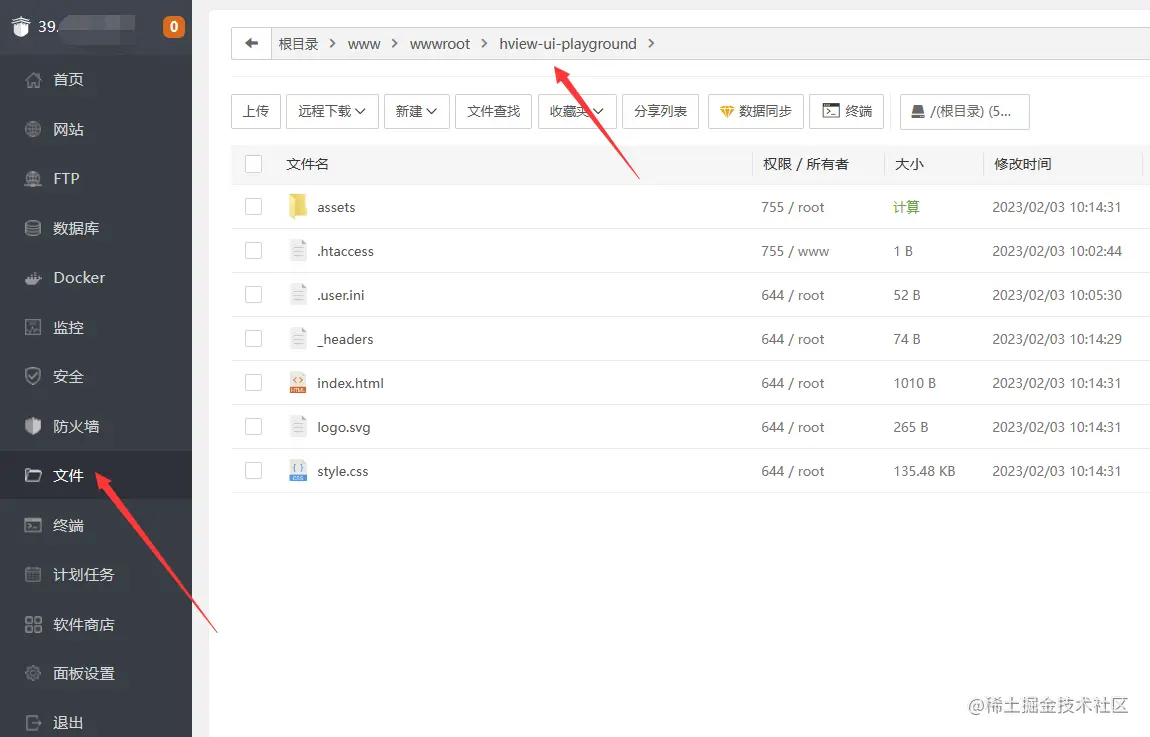1150x737 pixels.
Task: Click the disk icon on 根目录 button
Action: click(x=918, y=111)
